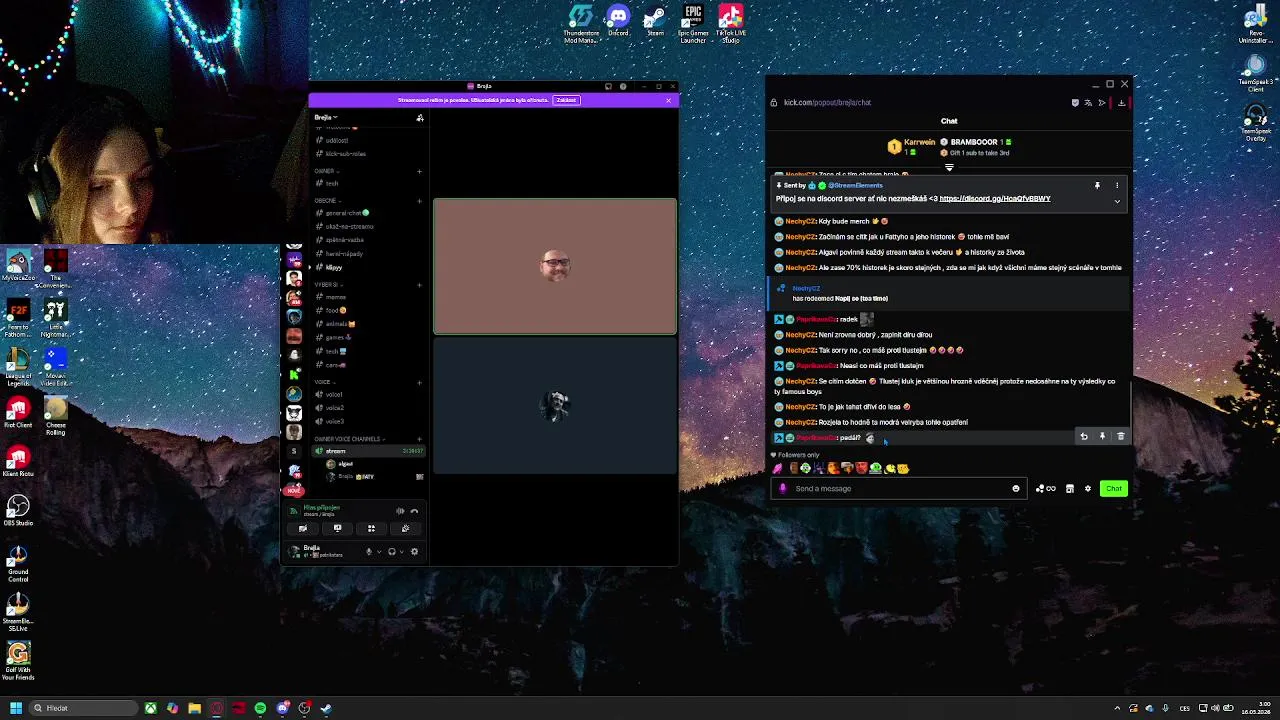The width and height of the screenshot is (1280, 720).
Task: Open the OBS Studio desktop shortcut
Action: (18, 511)
